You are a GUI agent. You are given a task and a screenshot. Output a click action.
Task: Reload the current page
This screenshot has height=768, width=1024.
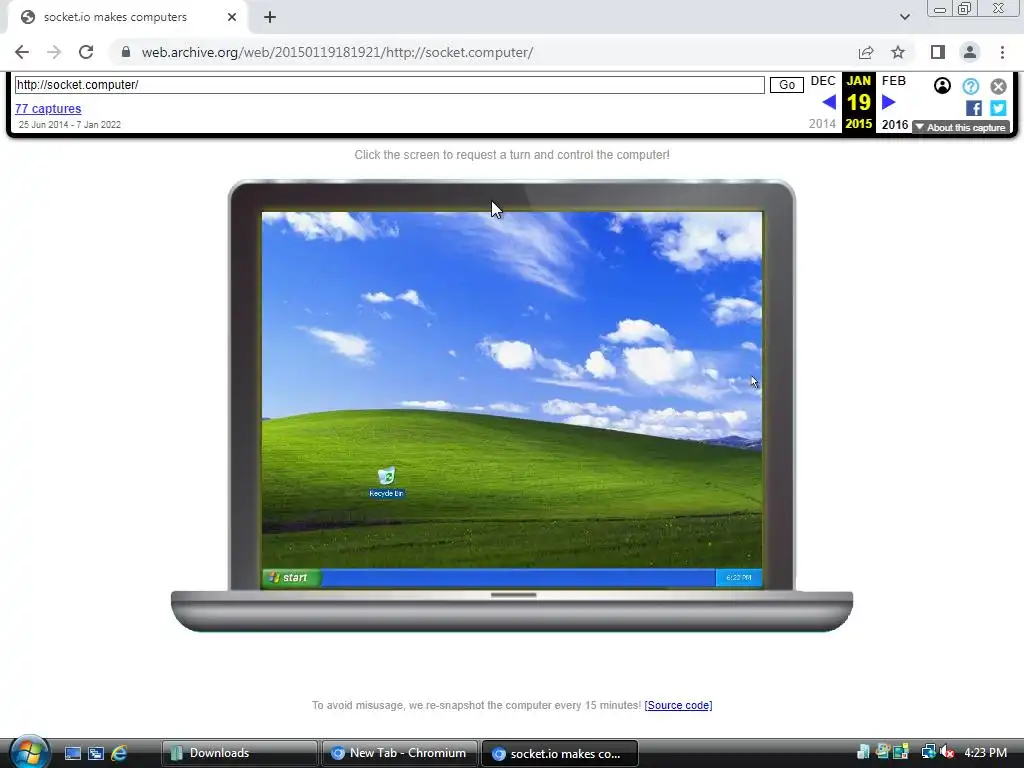(x=86, y=52)
